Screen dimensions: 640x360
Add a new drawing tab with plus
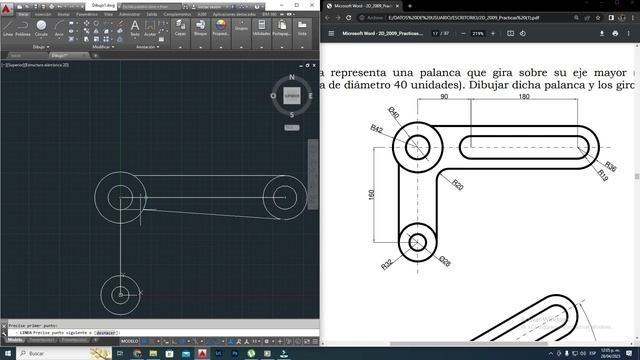pyautogui.click(x=96, y=55)
